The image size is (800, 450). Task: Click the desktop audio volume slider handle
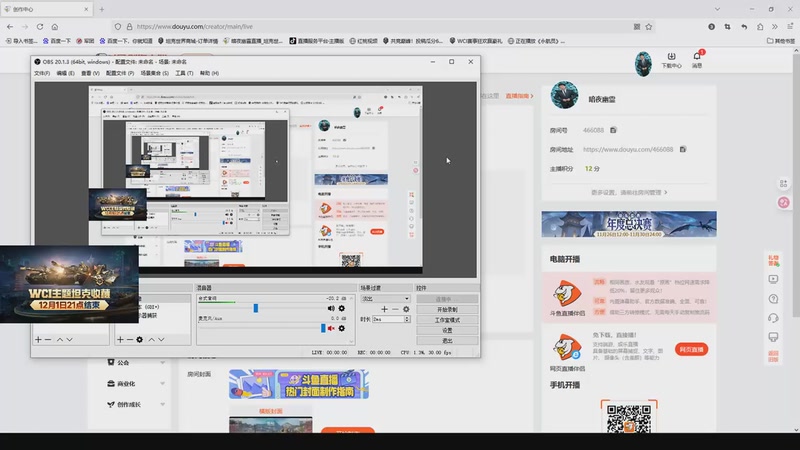pyautogui.click(x=256, y=308)
